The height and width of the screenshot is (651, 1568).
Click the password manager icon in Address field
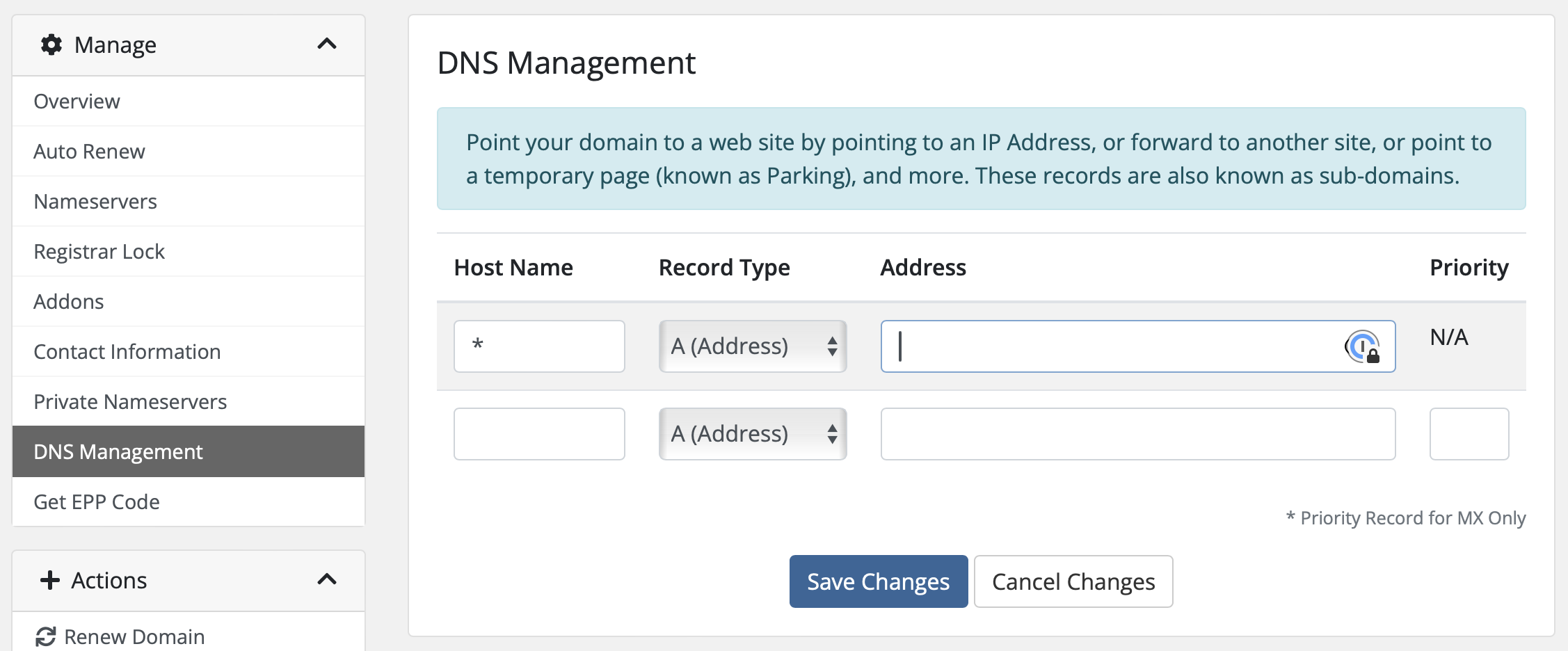[1362, 346]
